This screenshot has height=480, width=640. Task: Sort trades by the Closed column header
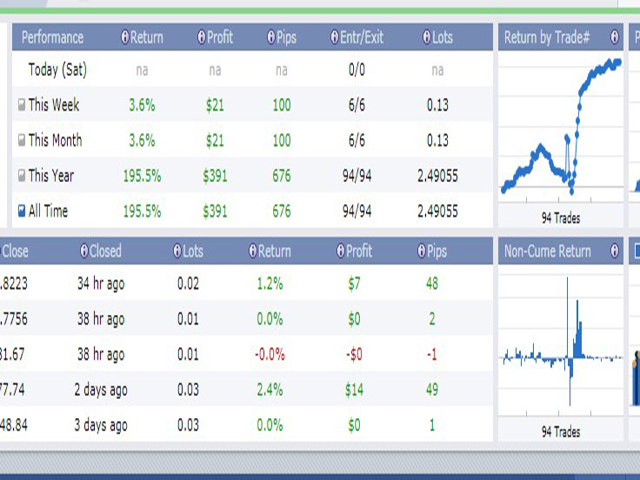coord(105,251)
